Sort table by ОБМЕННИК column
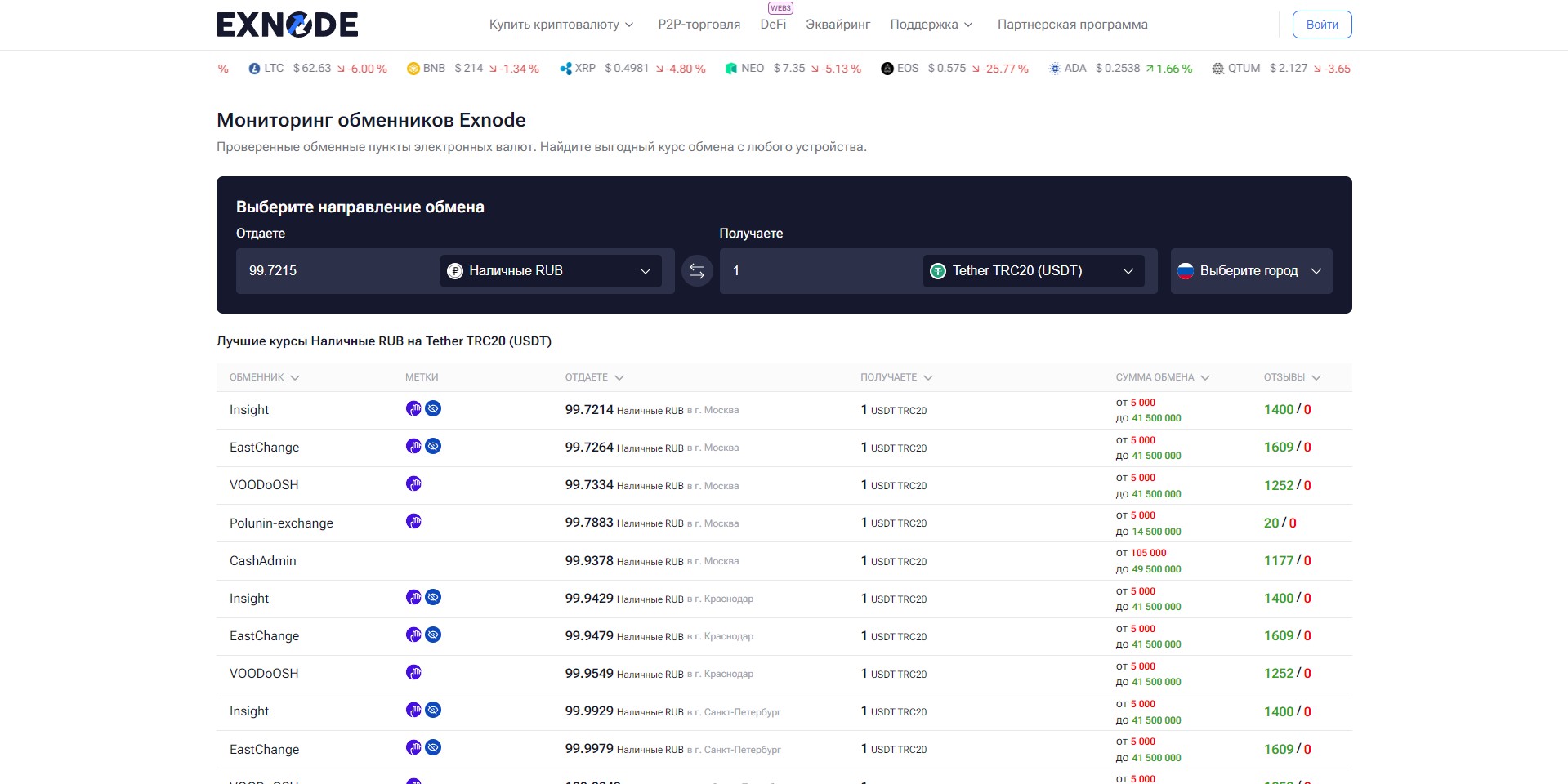 point(265,377)
